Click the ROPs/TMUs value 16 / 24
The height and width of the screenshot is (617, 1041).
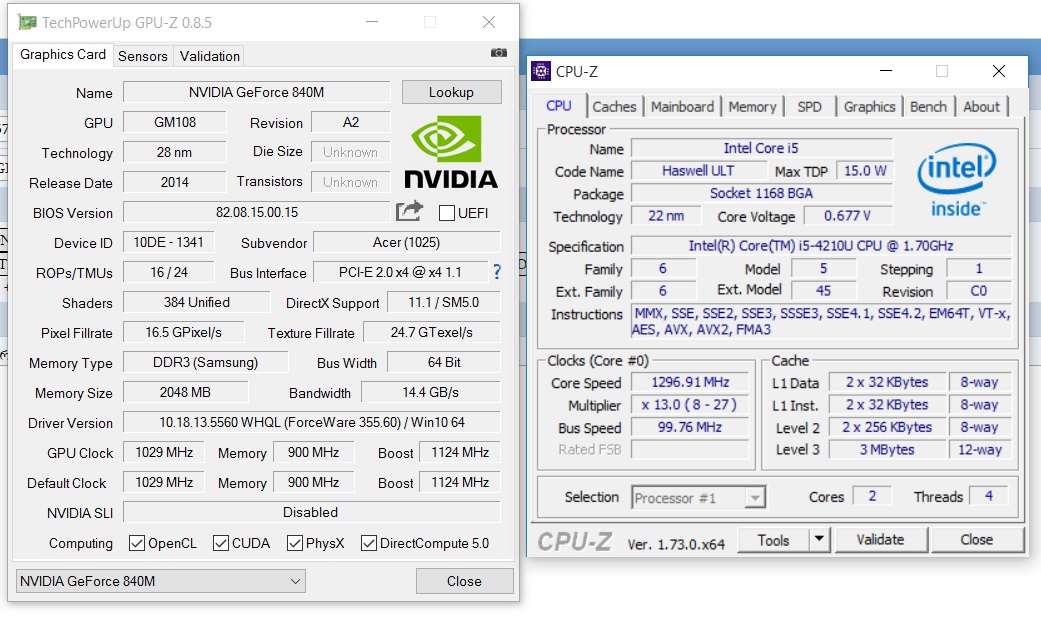point(169,272)
